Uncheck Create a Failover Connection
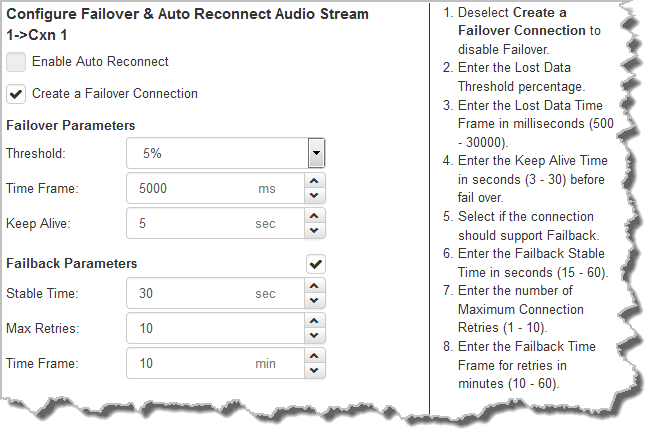The image size is (662, 441). (x=16, y=94)
